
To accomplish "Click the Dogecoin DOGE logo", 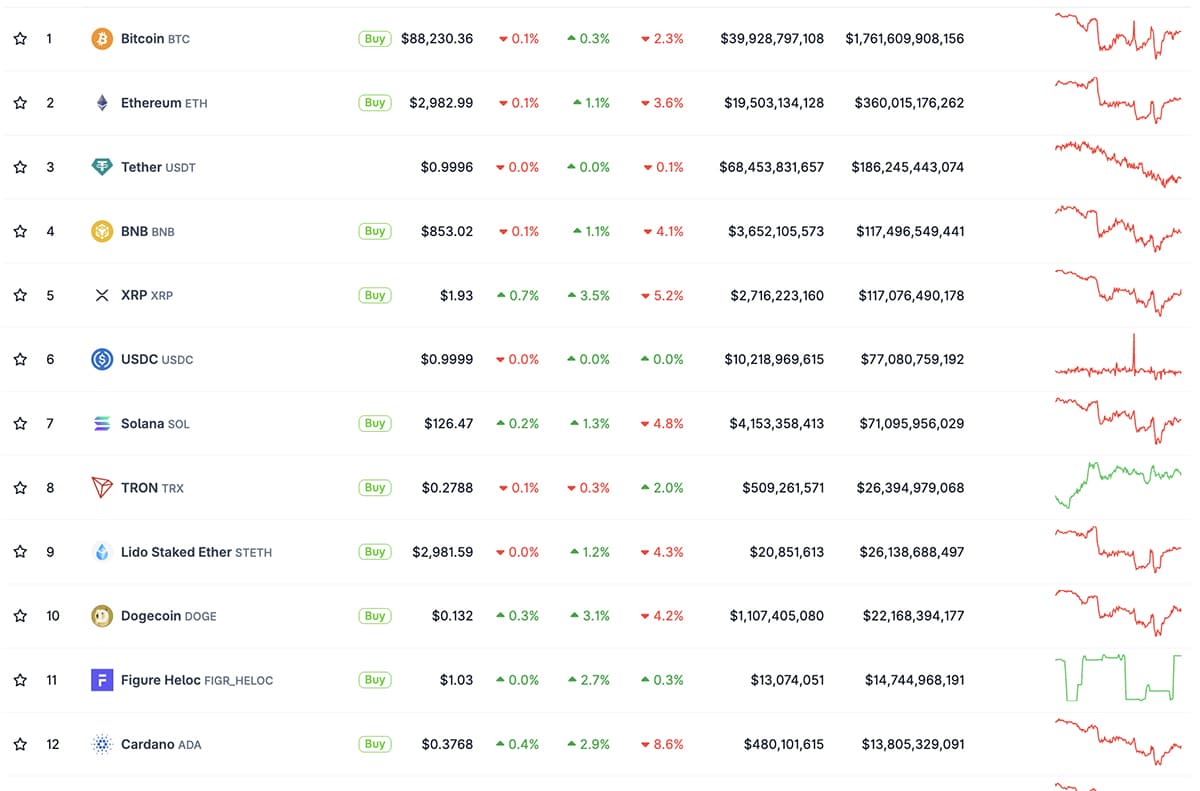I will [x=100, y=615].
